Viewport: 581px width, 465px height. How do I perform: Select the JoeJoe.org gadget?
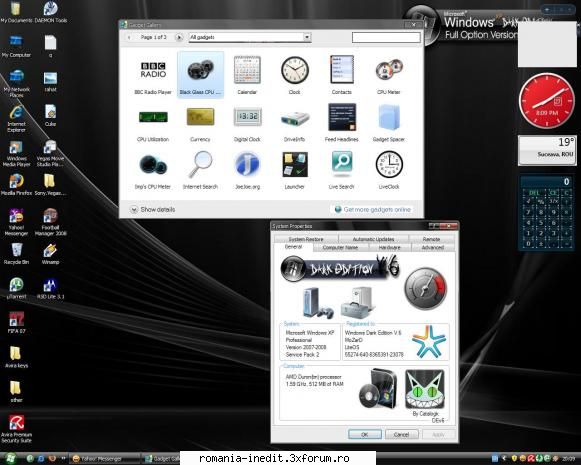[x=248, y=170]
